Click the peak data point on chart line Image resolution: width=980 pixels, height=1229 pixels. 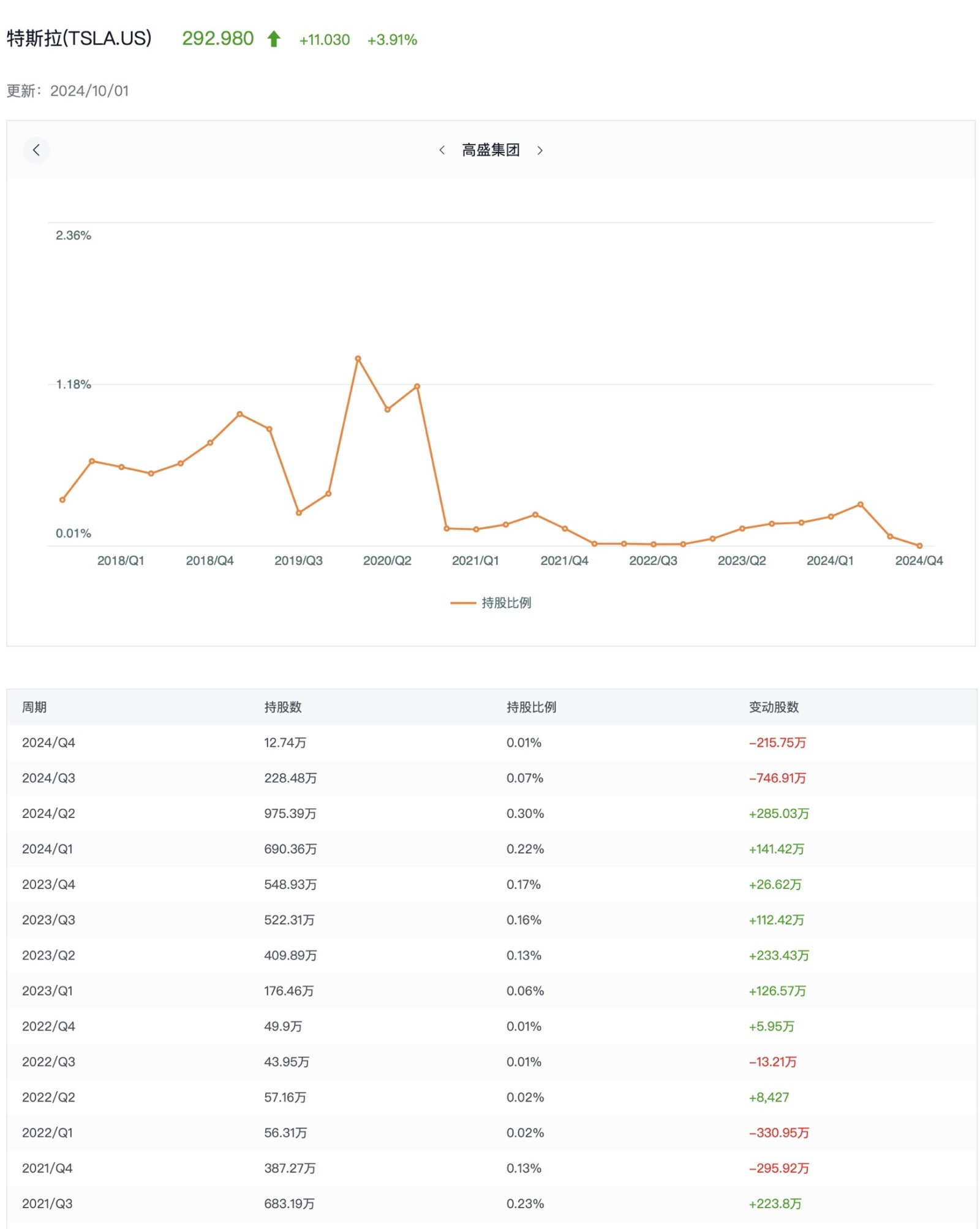coord(358,358)
